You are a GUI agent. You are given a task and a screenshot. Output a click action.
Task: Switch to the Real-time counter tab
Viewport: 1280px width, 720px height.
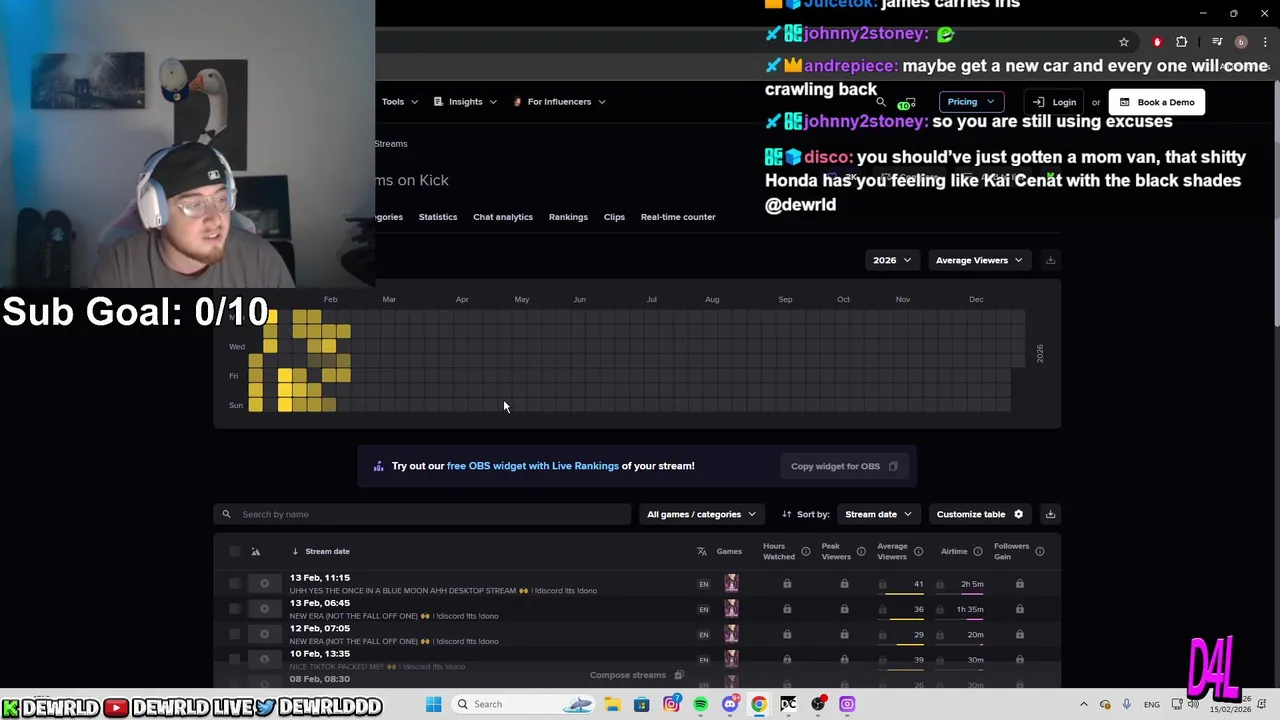pos(678,217)
